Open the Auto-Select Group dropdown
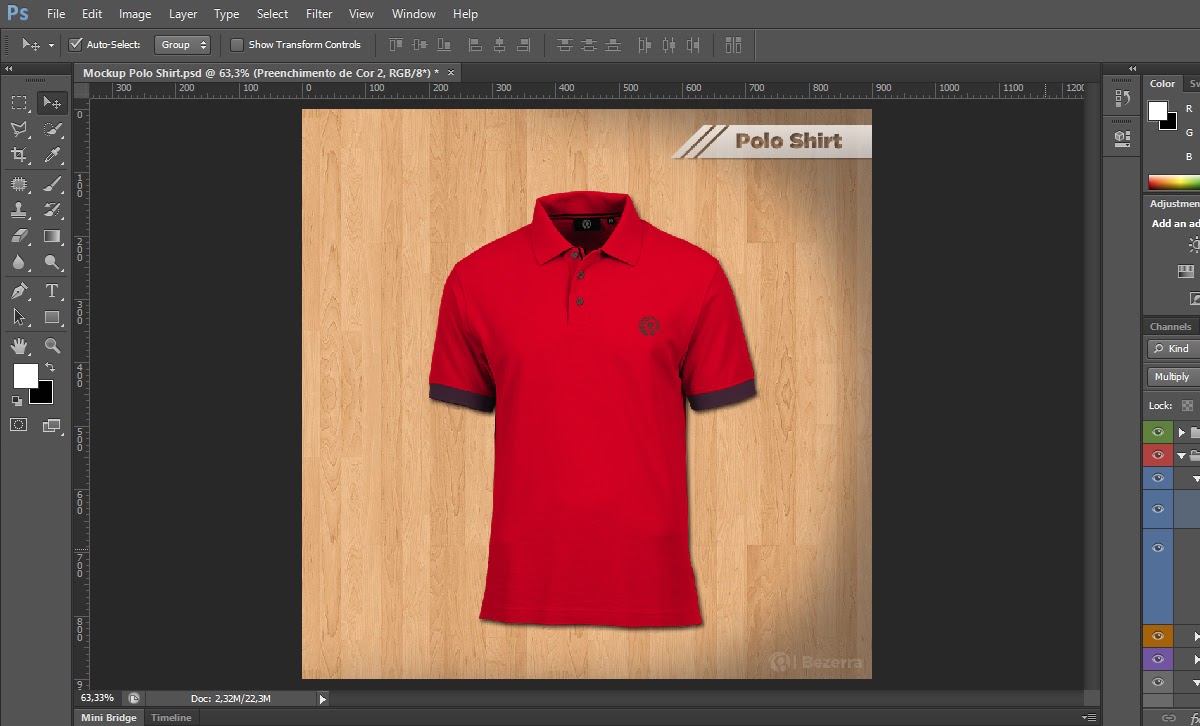1200x726 pixels. 182,44
